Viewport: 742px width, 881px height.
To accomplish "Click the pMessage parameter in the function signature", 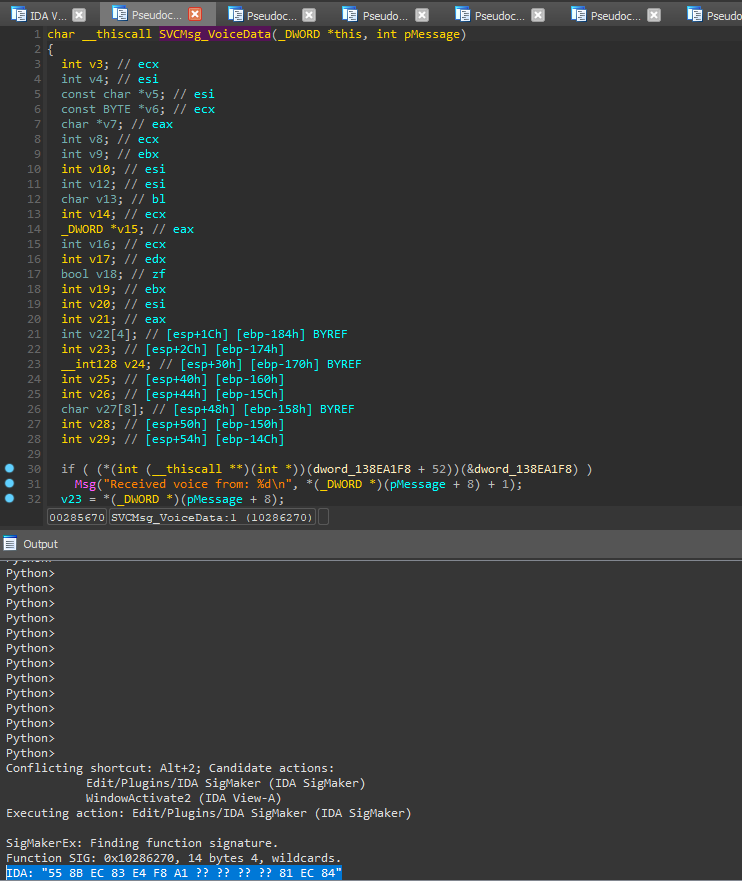I will coord(432,34).
